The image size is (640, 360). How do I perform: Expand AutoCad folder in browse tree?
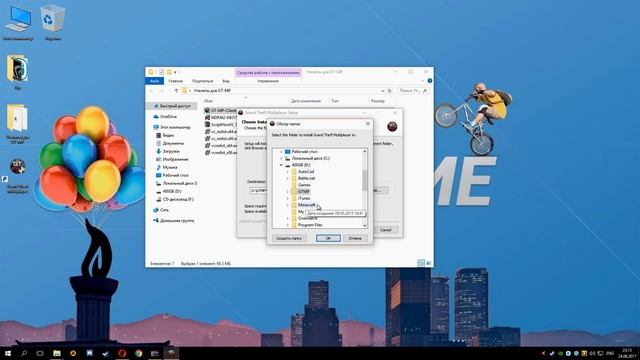tap(287, 172)
